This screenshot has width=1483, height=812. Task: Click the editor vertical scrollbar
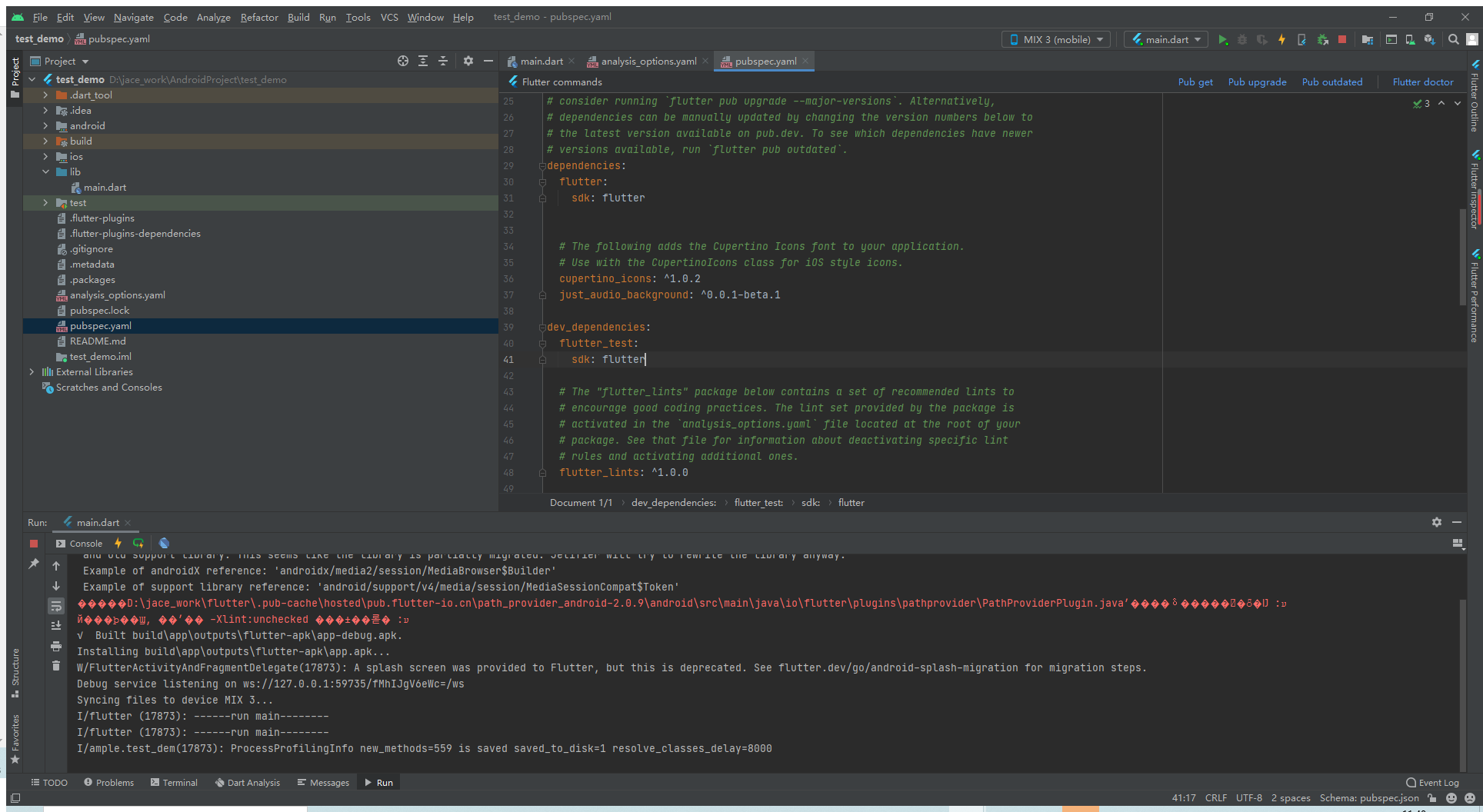(1462, 258)
